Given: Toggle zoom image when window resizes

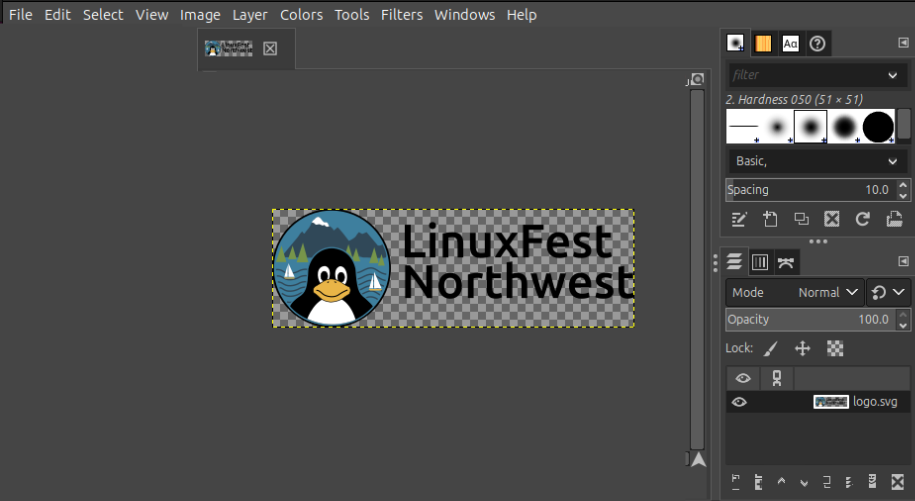Looking at the screenshot, I should point(696,79).
